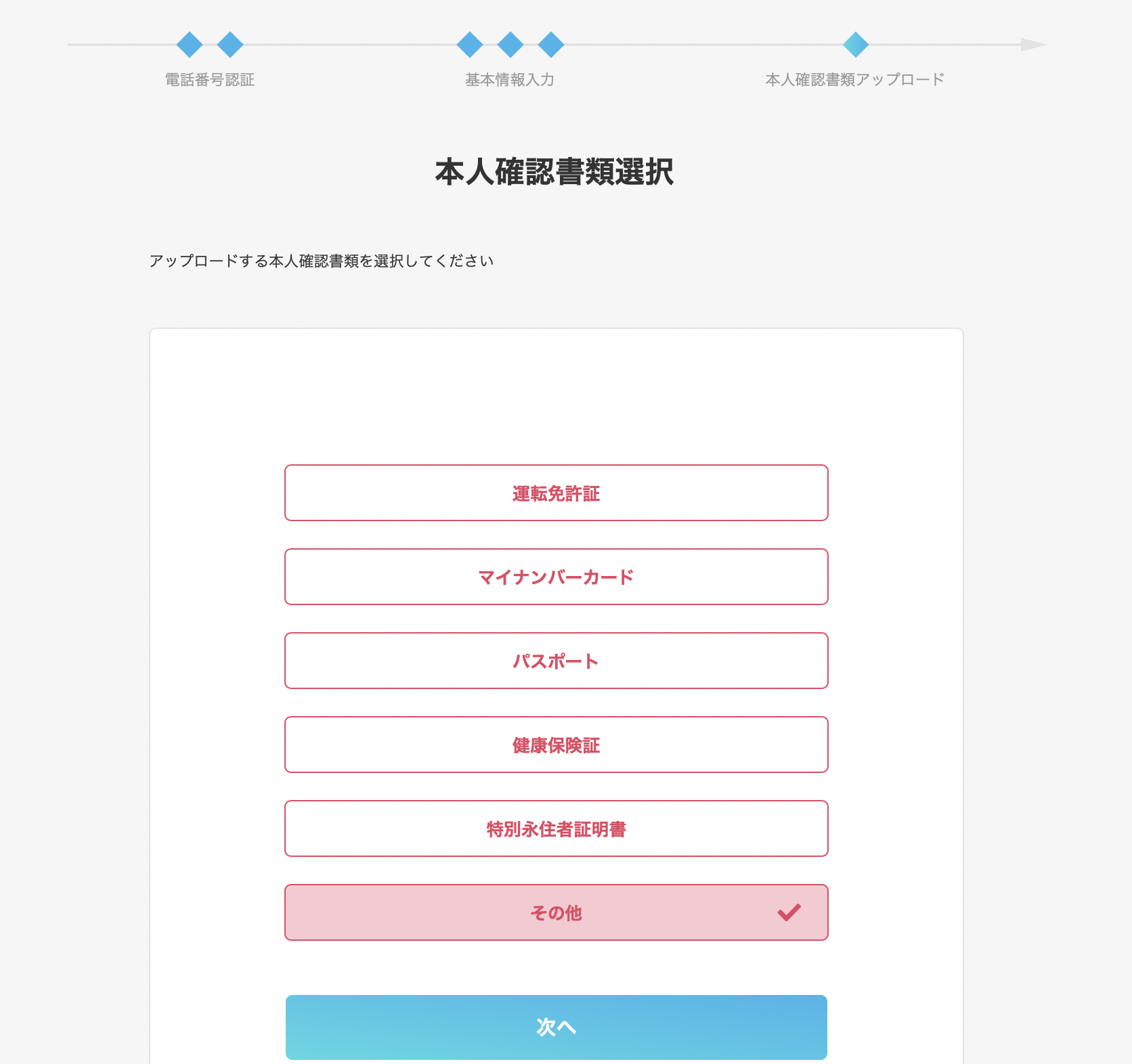1132x1064 pixels.
Task: Deselect the その他 option
Action: 557,913
